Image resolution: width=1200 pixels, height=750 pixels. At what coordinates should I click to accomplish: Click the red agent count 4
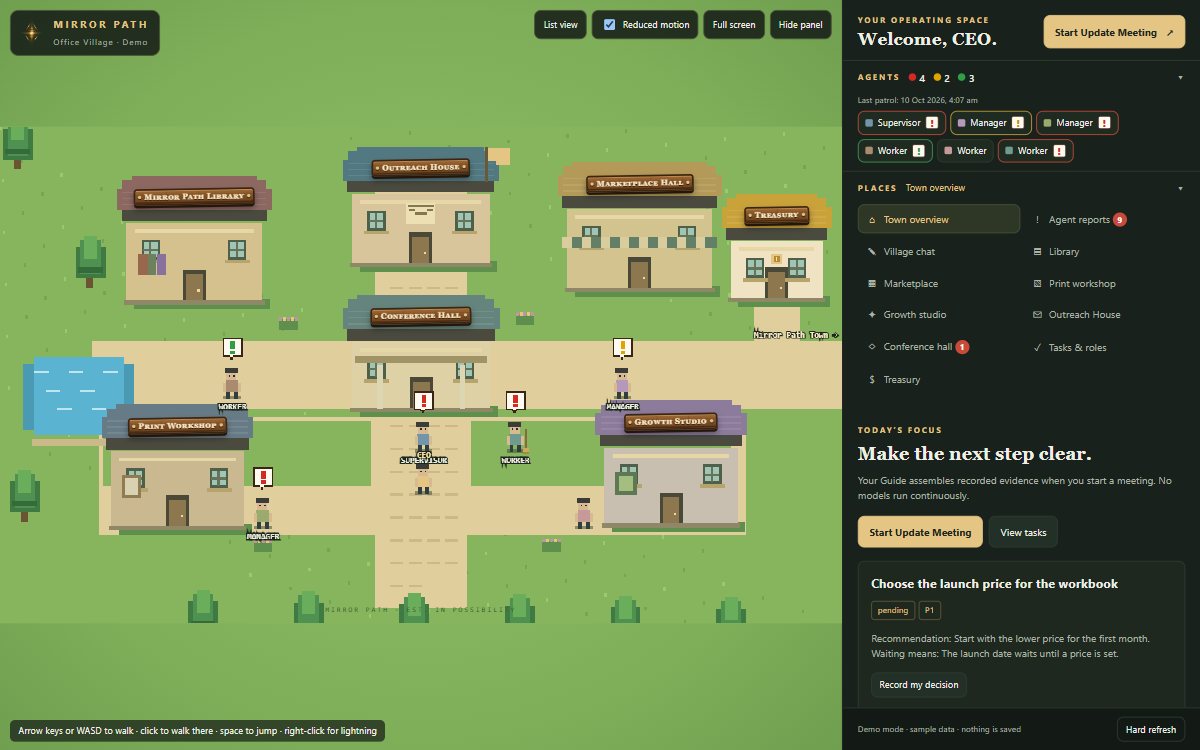(917, 78)
